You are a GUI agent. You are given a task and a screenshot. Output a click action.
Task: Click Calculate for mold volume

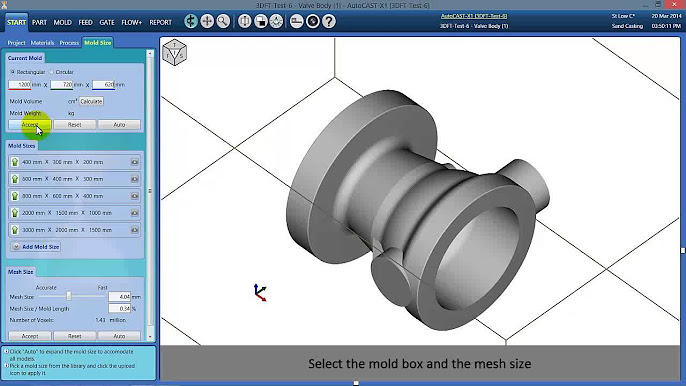click(x=91, y=101)
